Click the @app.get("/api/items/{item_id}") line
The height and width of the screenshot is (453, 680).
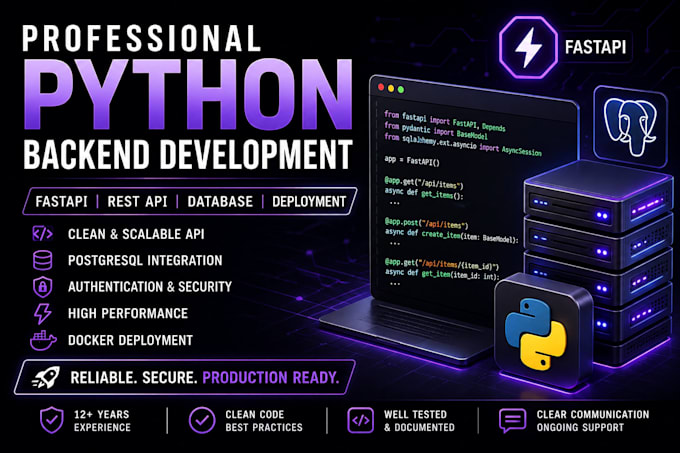pyautogui.click(x=441, y=264)
